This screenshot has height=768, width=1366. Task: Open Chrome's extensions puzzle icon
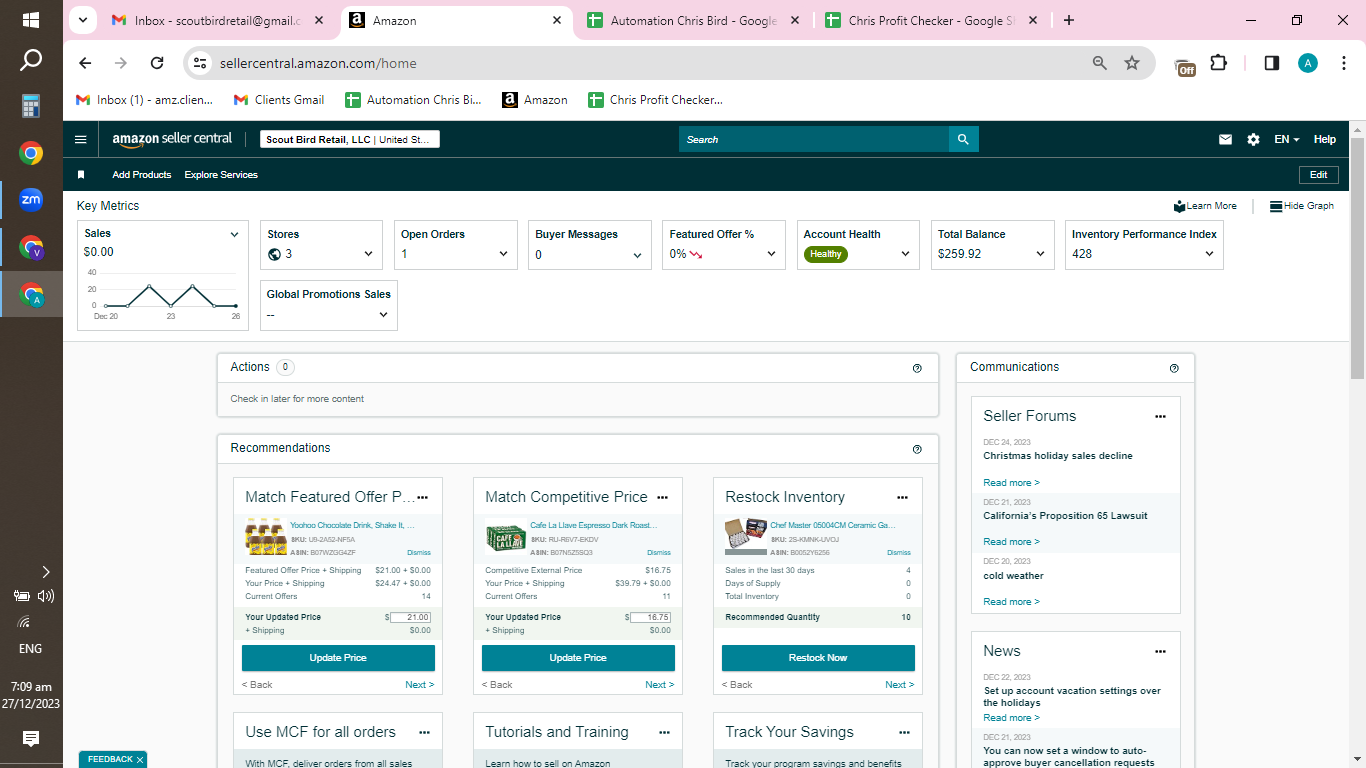coord(1218,63)
